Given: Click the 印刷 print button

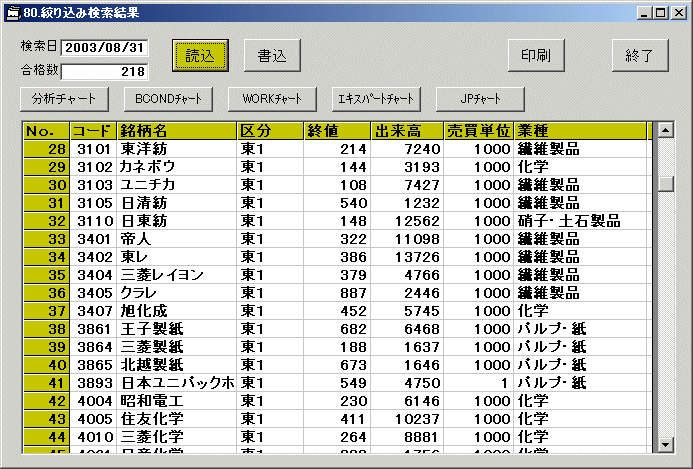Looking at the screenshot, I should point(536,56).
